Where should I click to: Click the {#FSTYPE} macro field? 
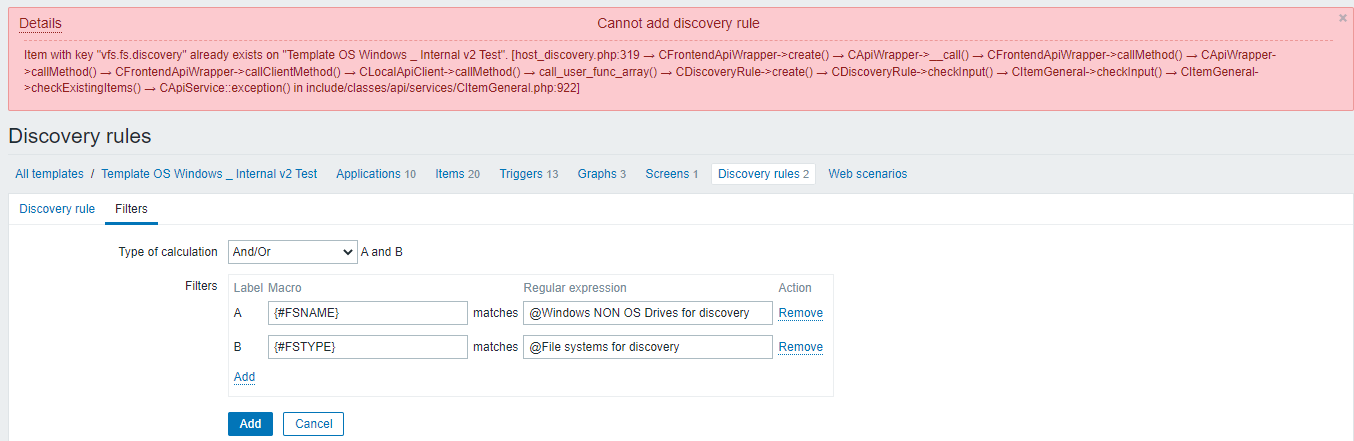(368, 347)
